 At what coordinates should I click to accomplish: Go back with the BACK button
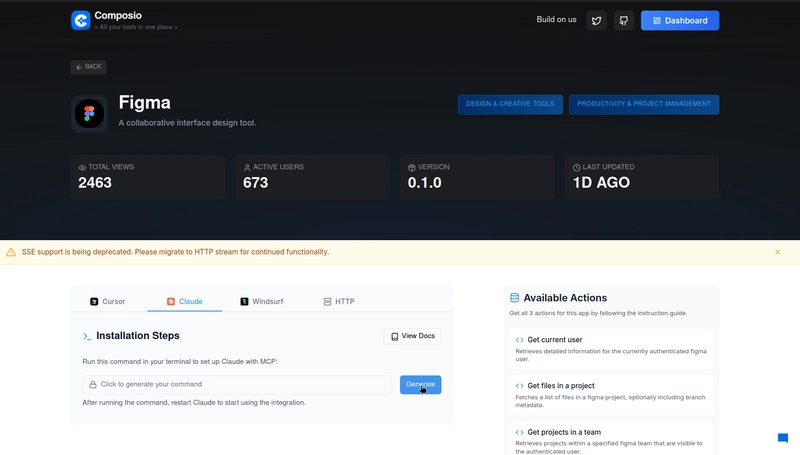click(x=88, y=67)
